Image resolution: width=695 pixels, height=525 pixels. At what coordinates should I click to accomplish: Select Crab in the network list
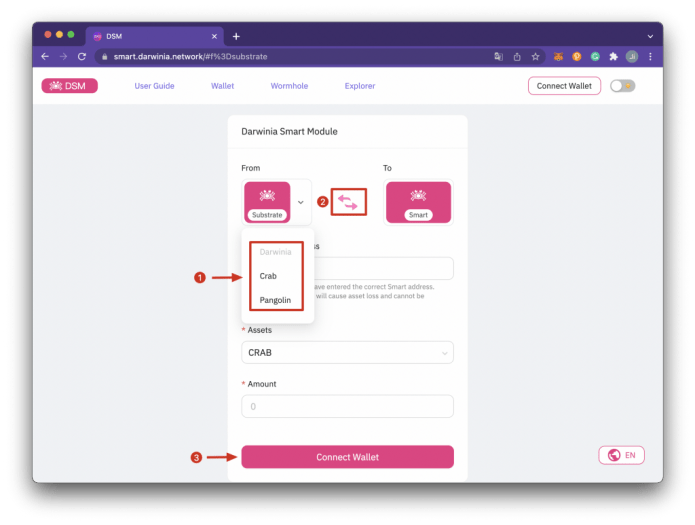[268, 276]
